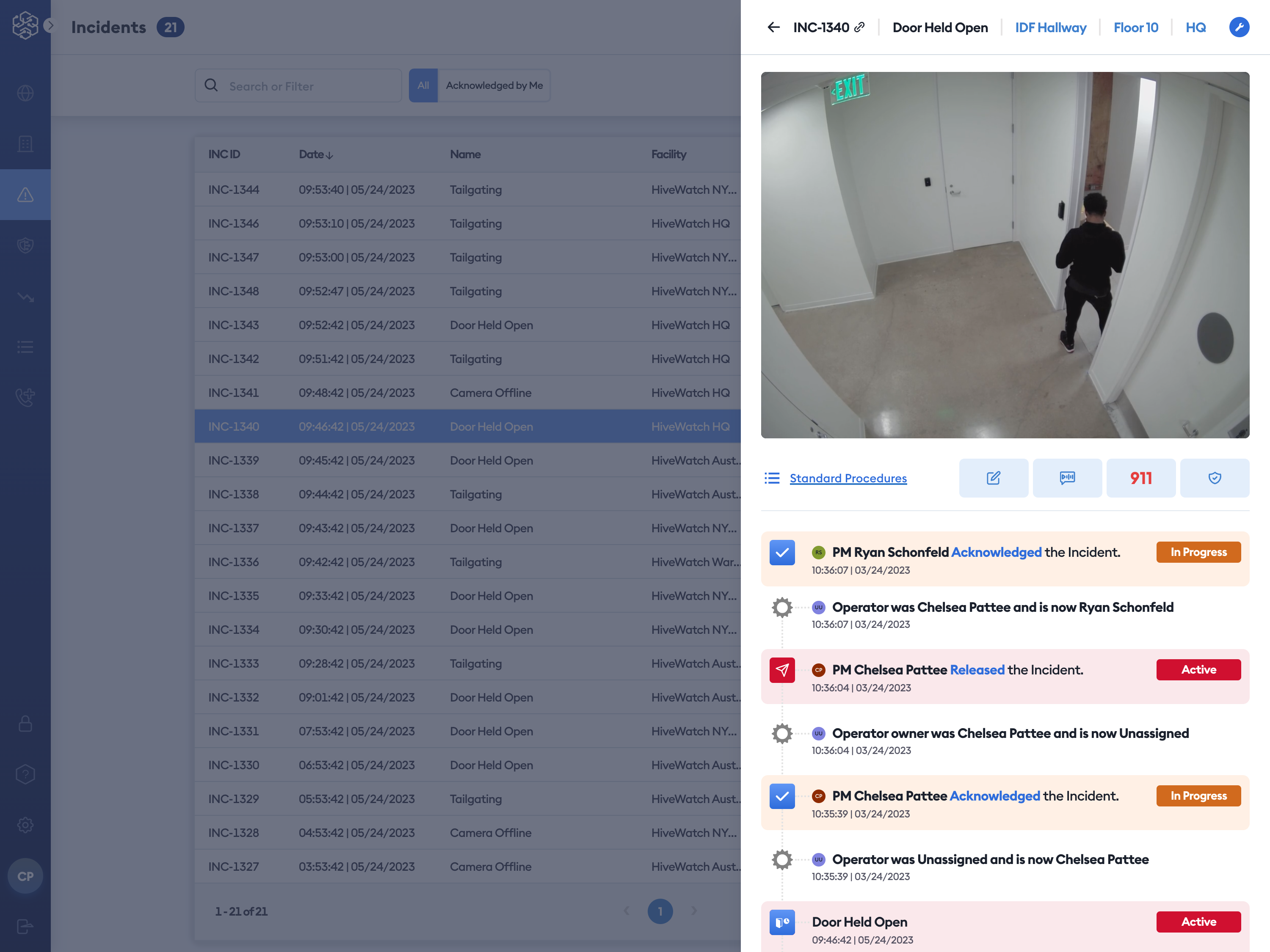
Task: Click the back arrow in incident panel
Action: tap(773, 28)
